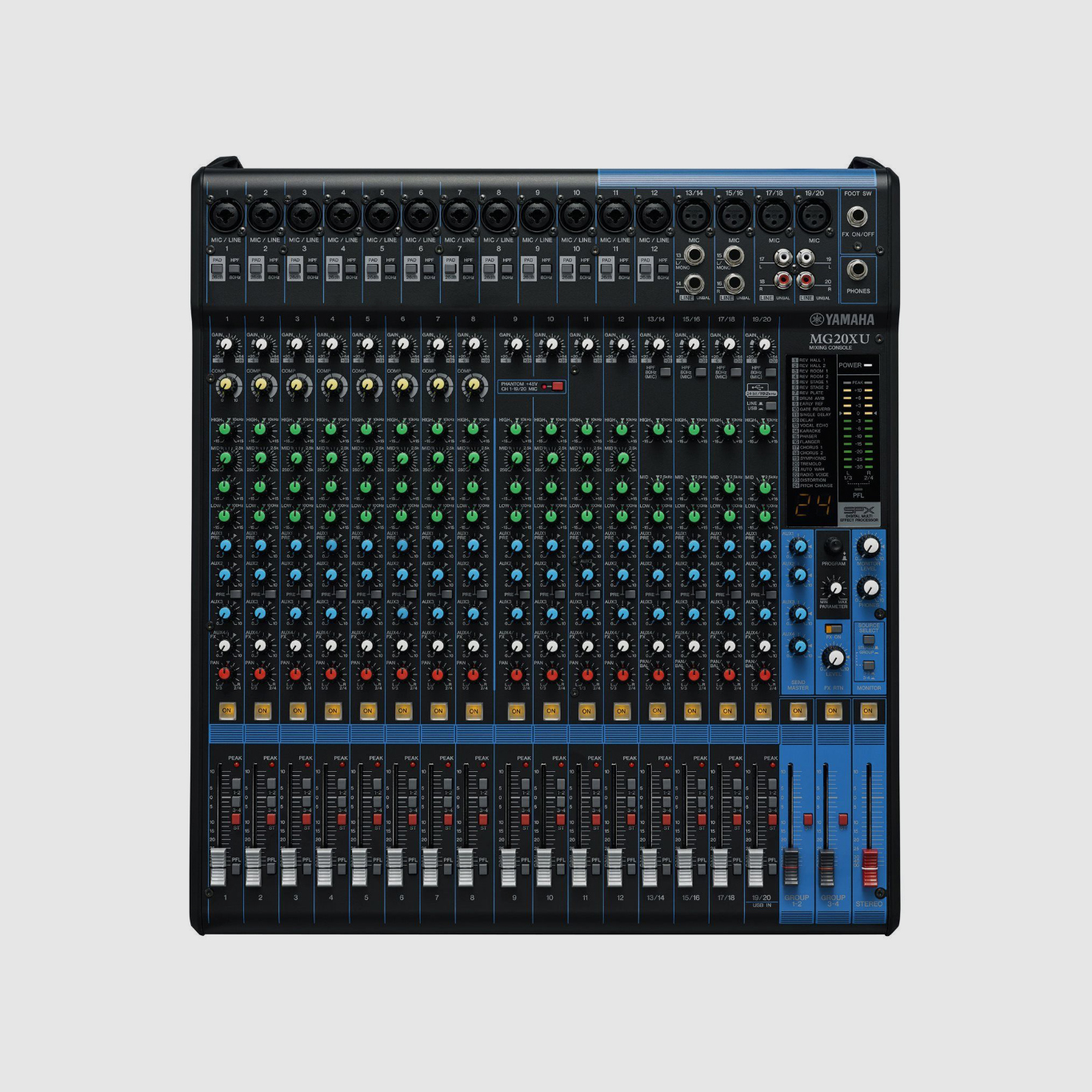Toggle the FX ON switch

834,629
